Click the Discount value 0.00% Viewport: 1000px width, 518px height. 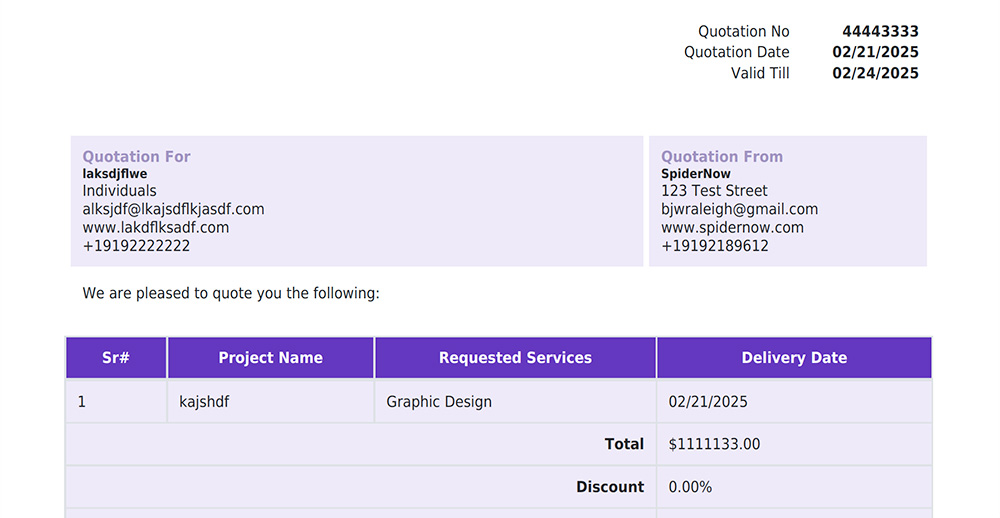click(x=690, y=487)
